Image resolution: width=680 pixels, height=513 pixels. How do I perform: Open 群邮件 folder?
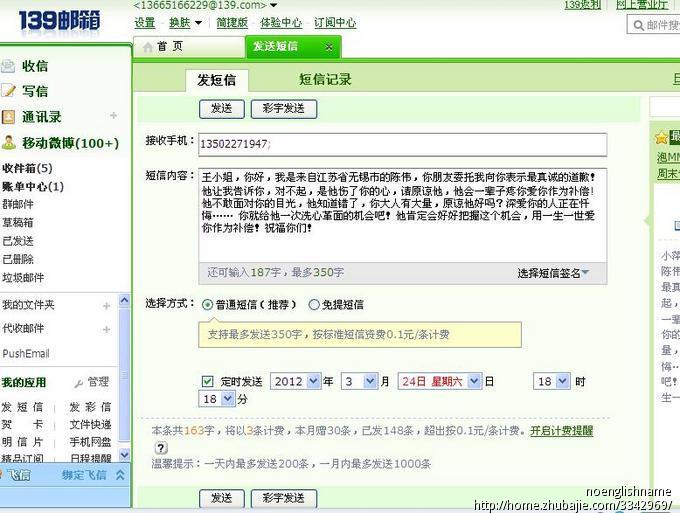click(18, 204)
